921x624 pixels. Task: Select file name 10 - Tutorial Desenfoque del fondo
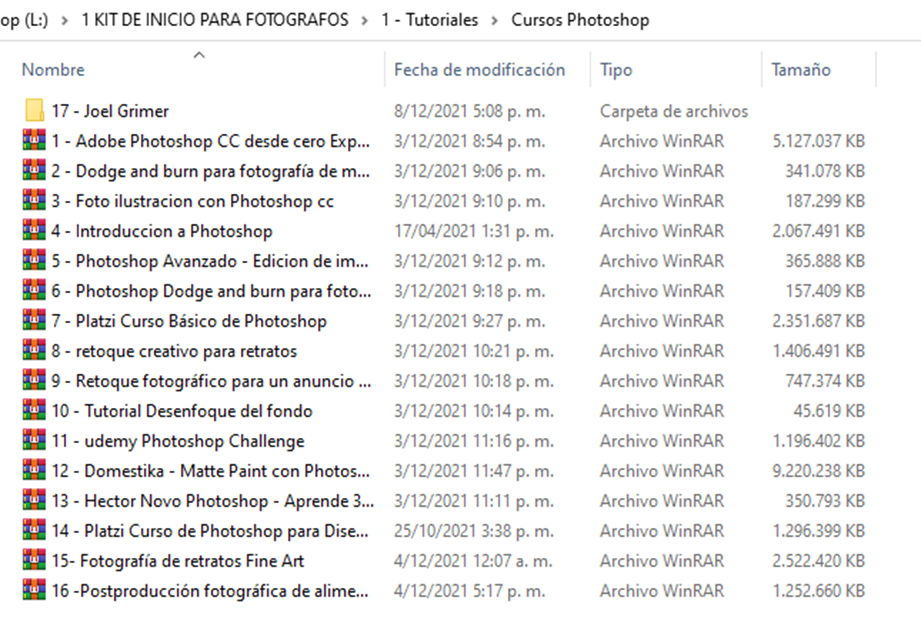182,411
